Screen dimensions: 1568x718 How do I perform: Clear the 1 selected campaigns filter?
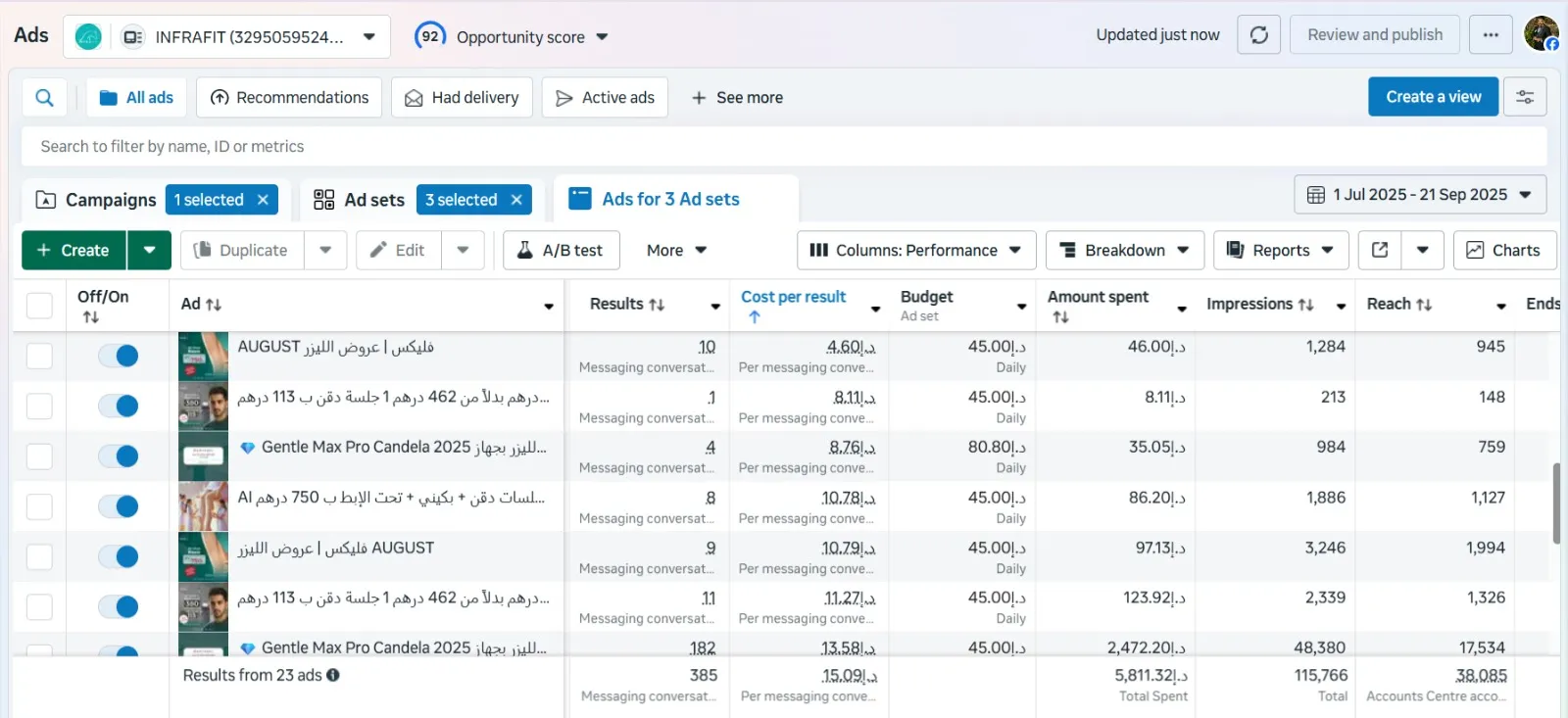pyautogui.click(x=263, y=200)
